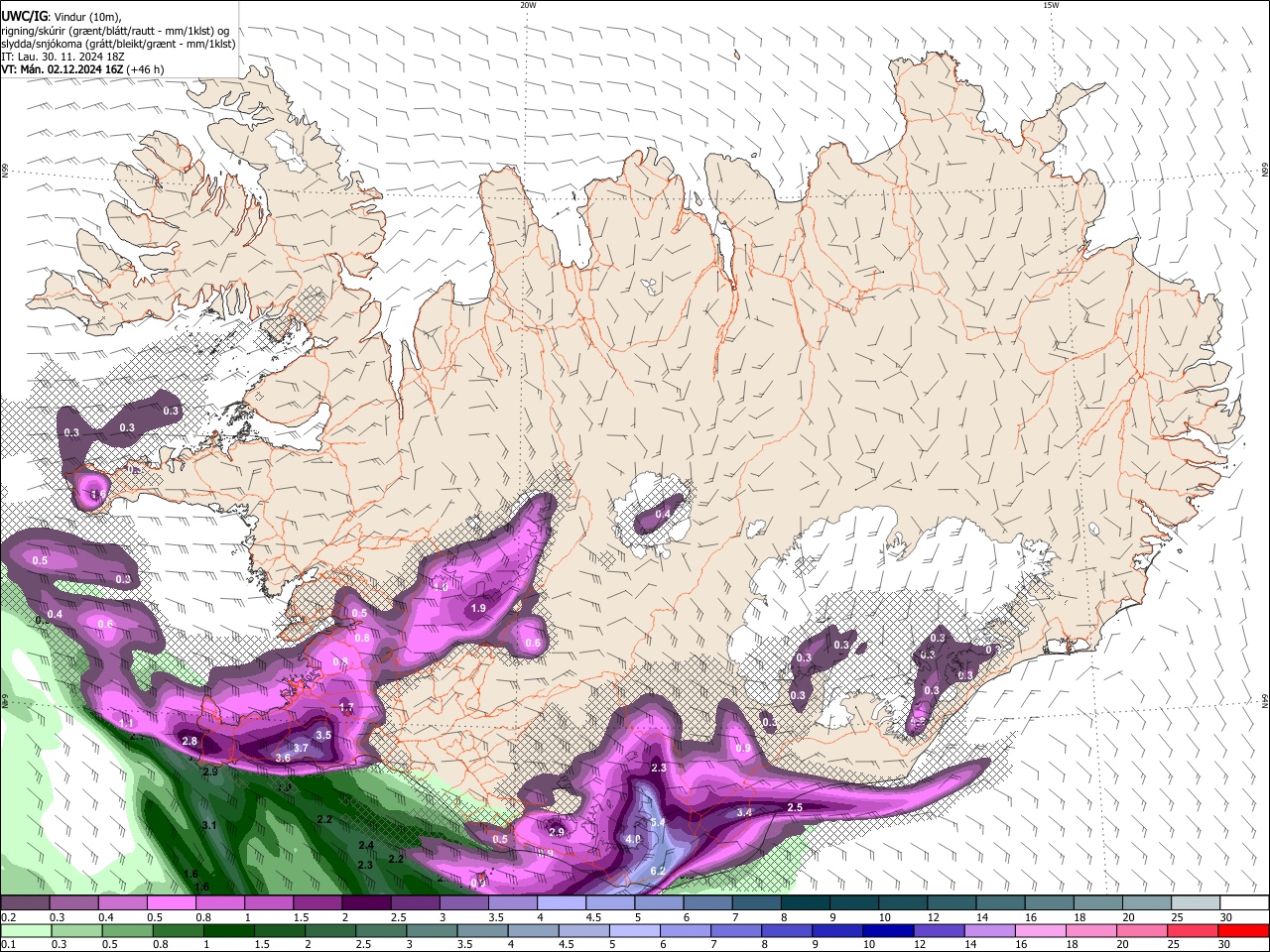The image size is (1270, 952).
Task: Select the '2.8' value in southwest
Action: coord(190,741)
